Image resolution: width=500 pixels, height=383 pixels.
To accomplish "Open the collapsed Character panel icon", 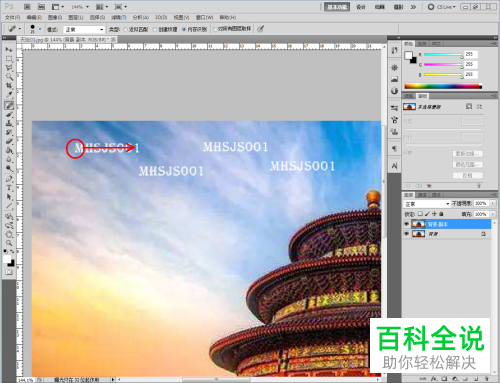I will pos(395,166).
